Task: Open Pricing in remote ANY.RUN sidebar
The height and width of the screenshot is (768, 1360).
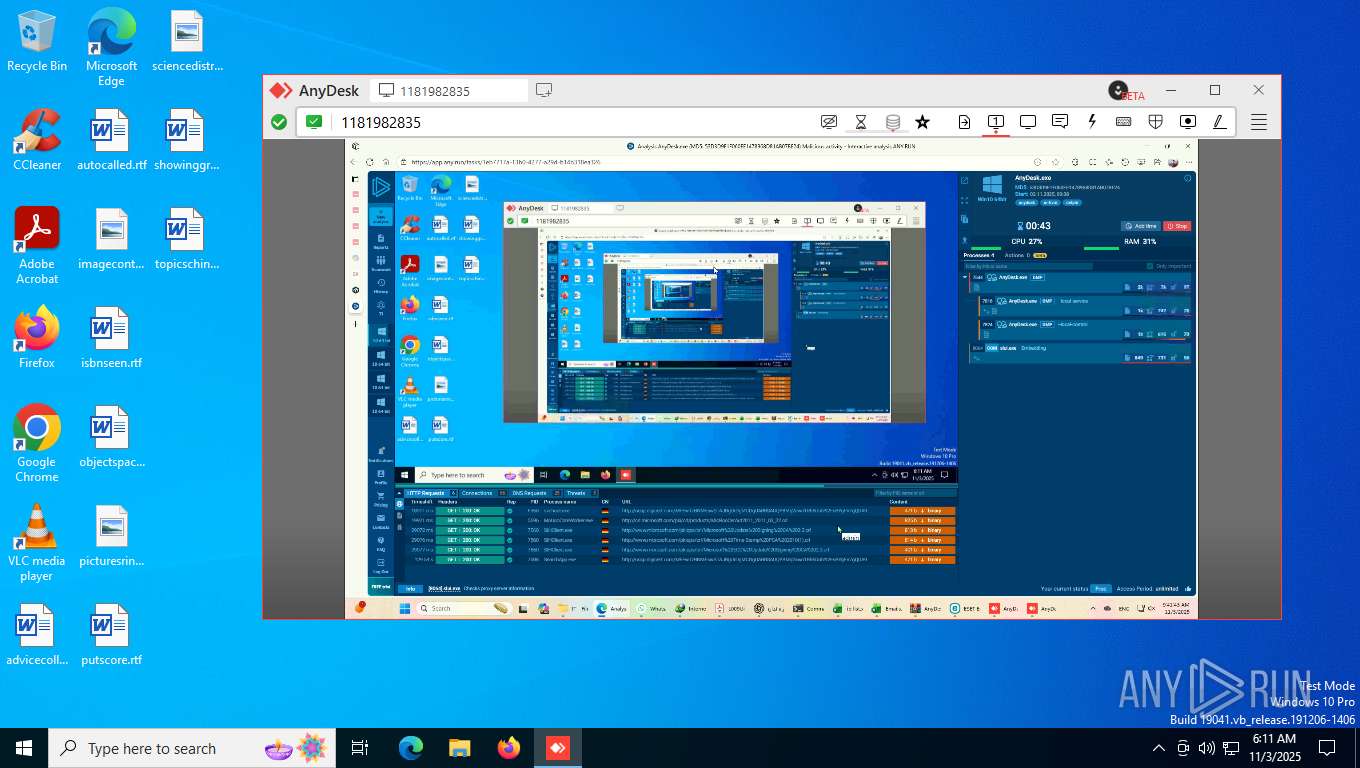Action: (x=380, y=499)
